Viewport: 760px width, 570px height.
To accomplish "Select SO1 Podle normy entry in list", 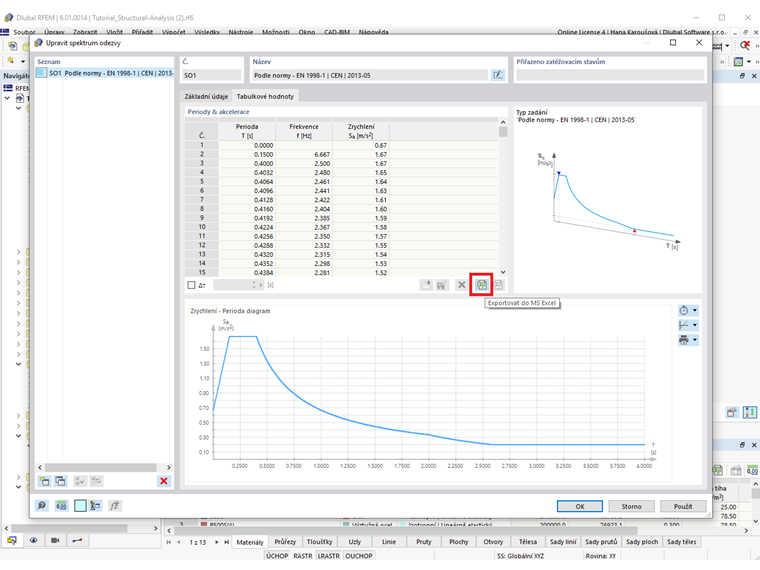I will click(x=105, y=73).
